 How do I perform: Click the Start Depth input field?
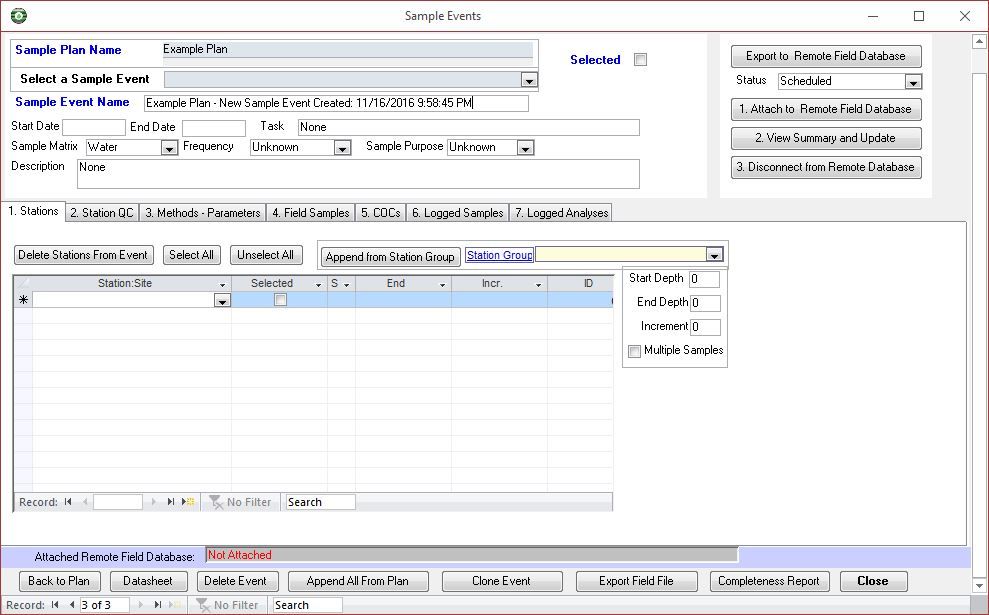click(705, 279)
